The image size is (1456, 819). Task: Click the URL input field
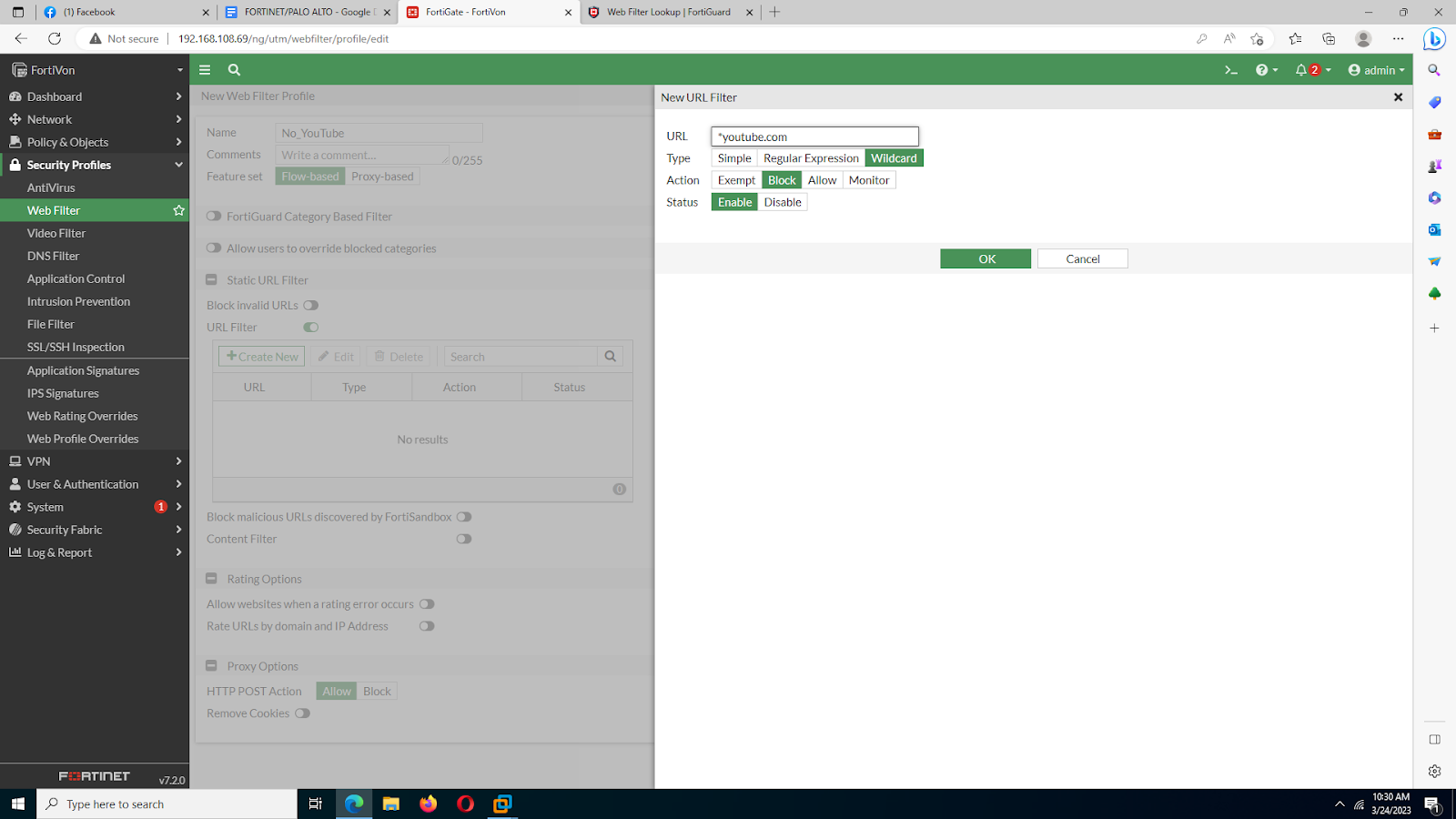(815, 136)
